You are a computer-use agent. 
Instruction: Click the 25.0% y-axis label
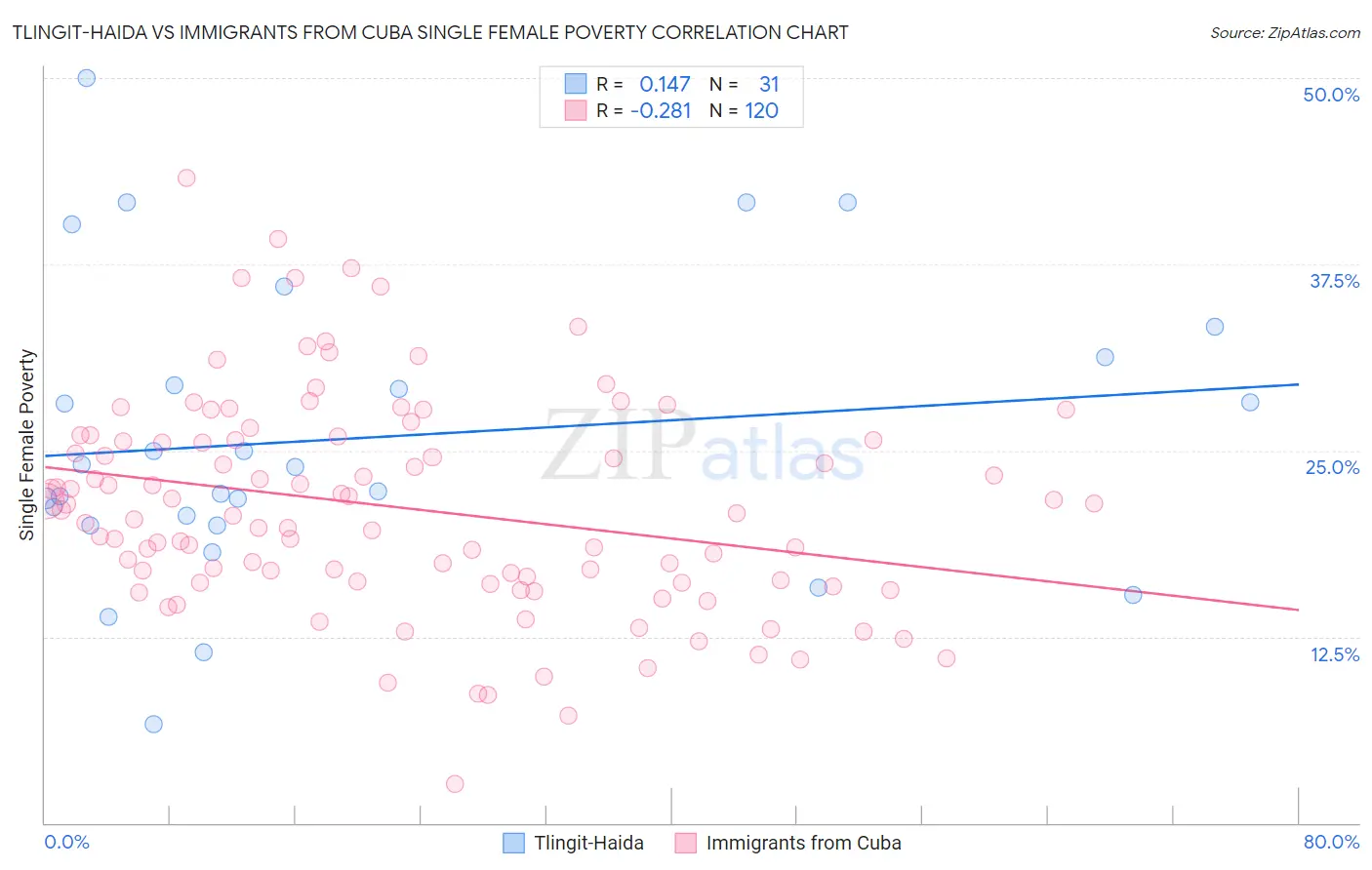pyautogui.click(x=1332, y=467)
